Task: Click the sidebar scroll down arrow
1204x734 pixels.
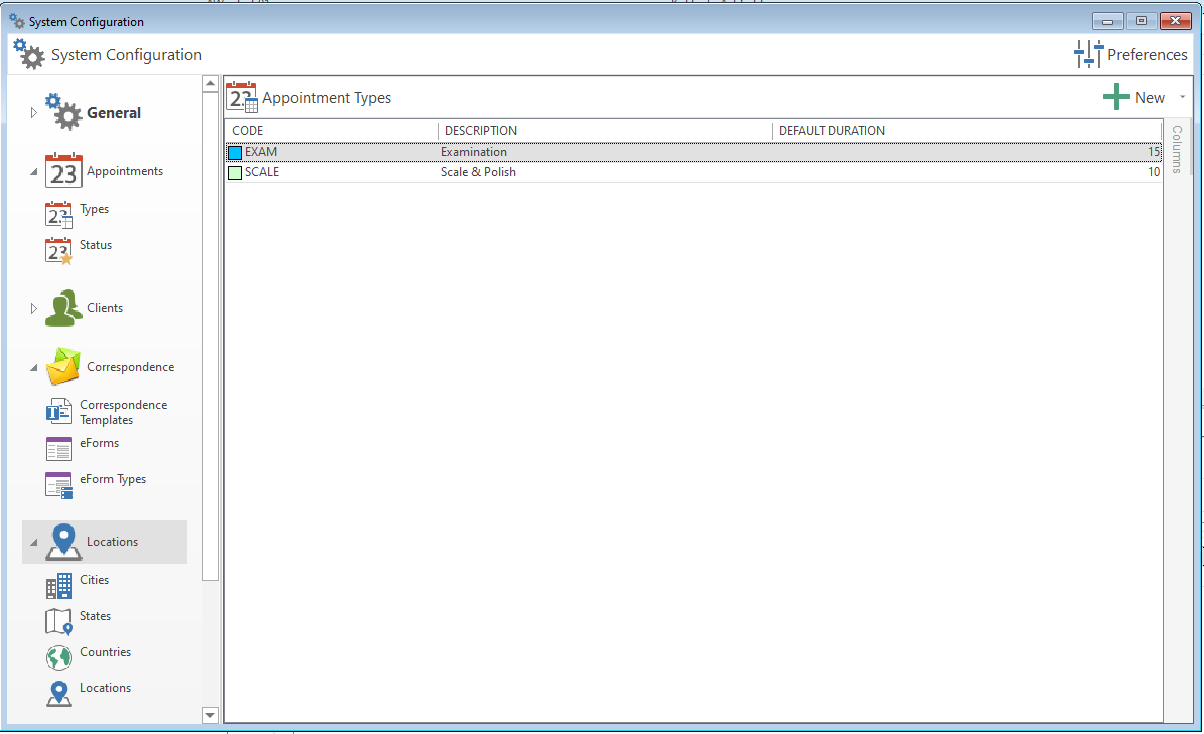Action: tap(210, 715)
